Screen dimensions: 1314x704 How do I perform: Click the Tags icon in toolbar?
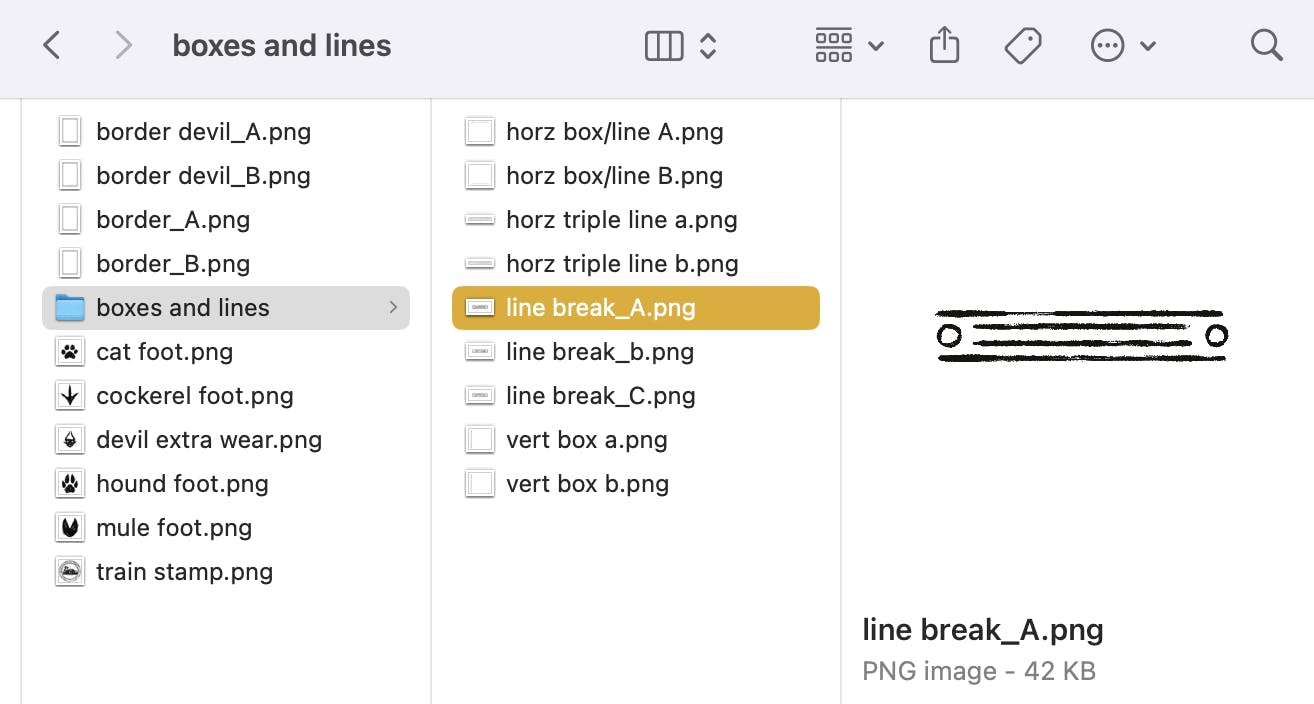pyautogui.click(x=1023, y=45)
